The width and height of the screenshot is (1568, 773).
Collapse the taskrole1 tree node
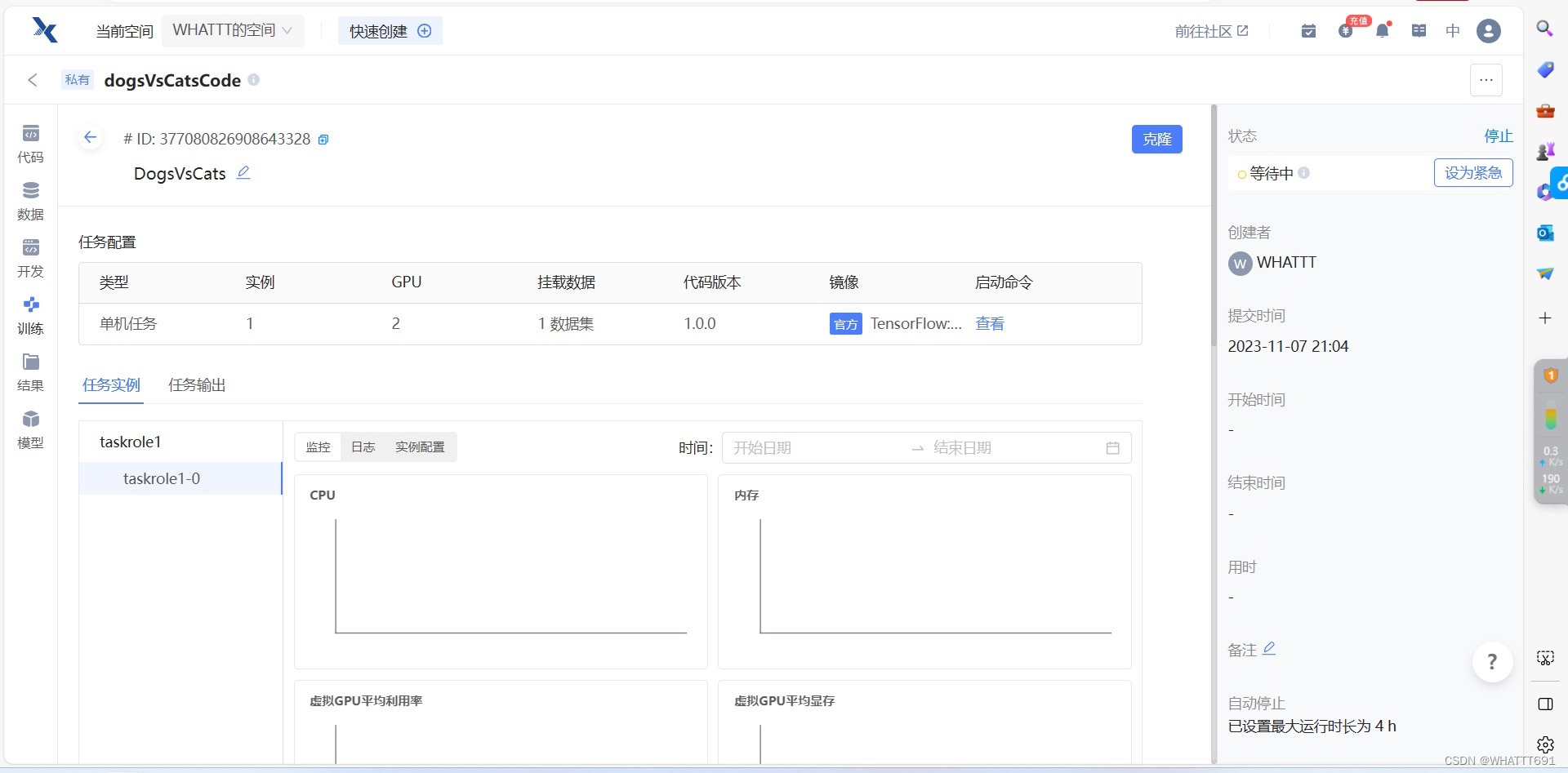(131, 442)
